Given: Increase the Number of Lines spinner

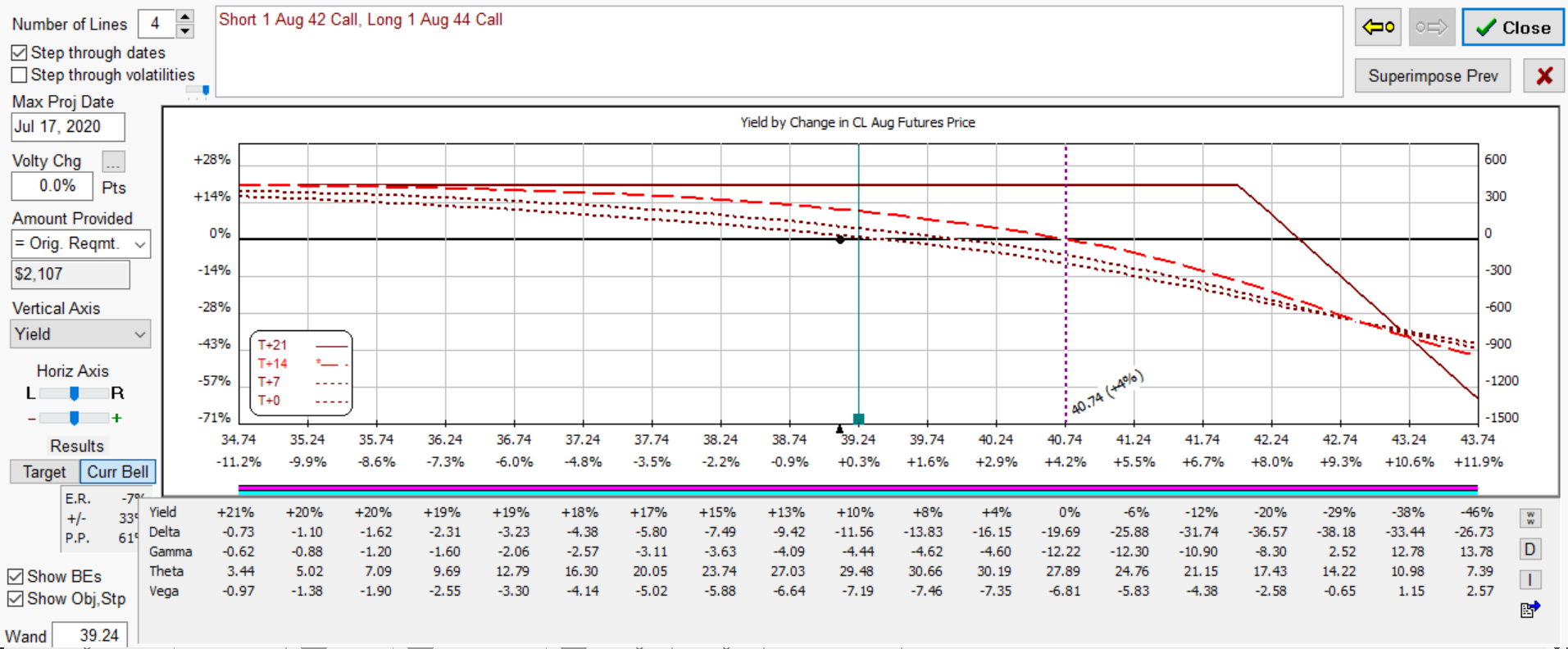Looking at the screenshot, I should click(185, 16).
